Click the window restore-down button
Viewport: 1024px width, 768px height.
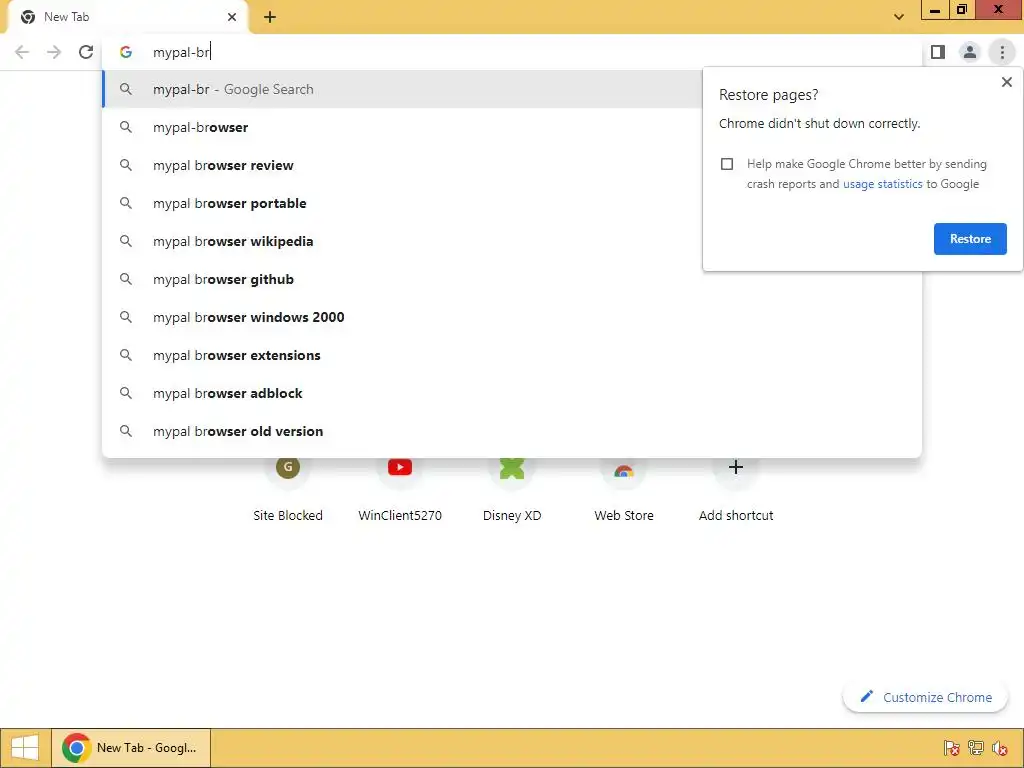click(x=961, y=10)
